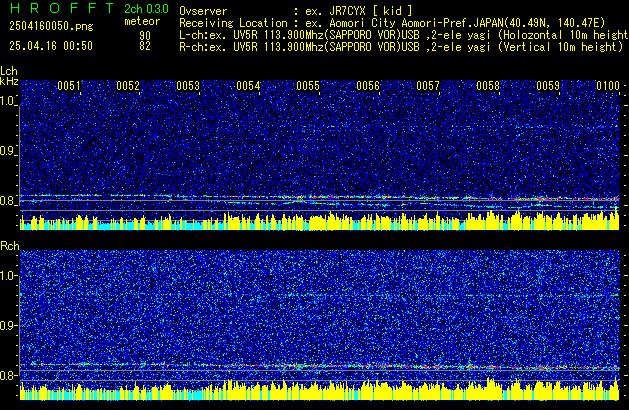Select the 0053 time marker

coord(188,86)
